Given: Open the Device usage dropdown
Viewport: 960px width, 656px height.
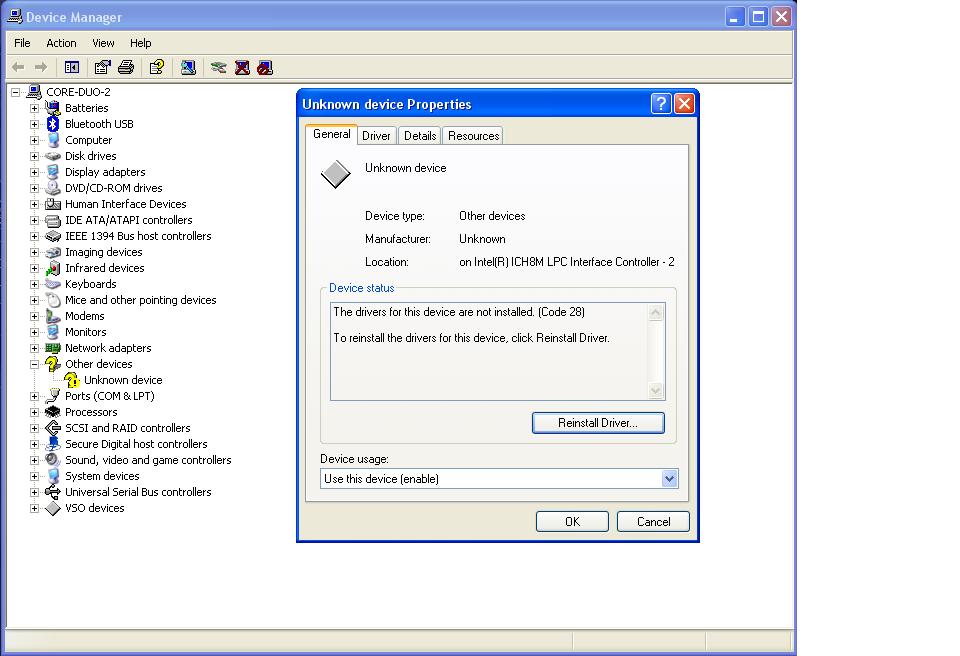Looking at the screenshot, I should point(669,479).
